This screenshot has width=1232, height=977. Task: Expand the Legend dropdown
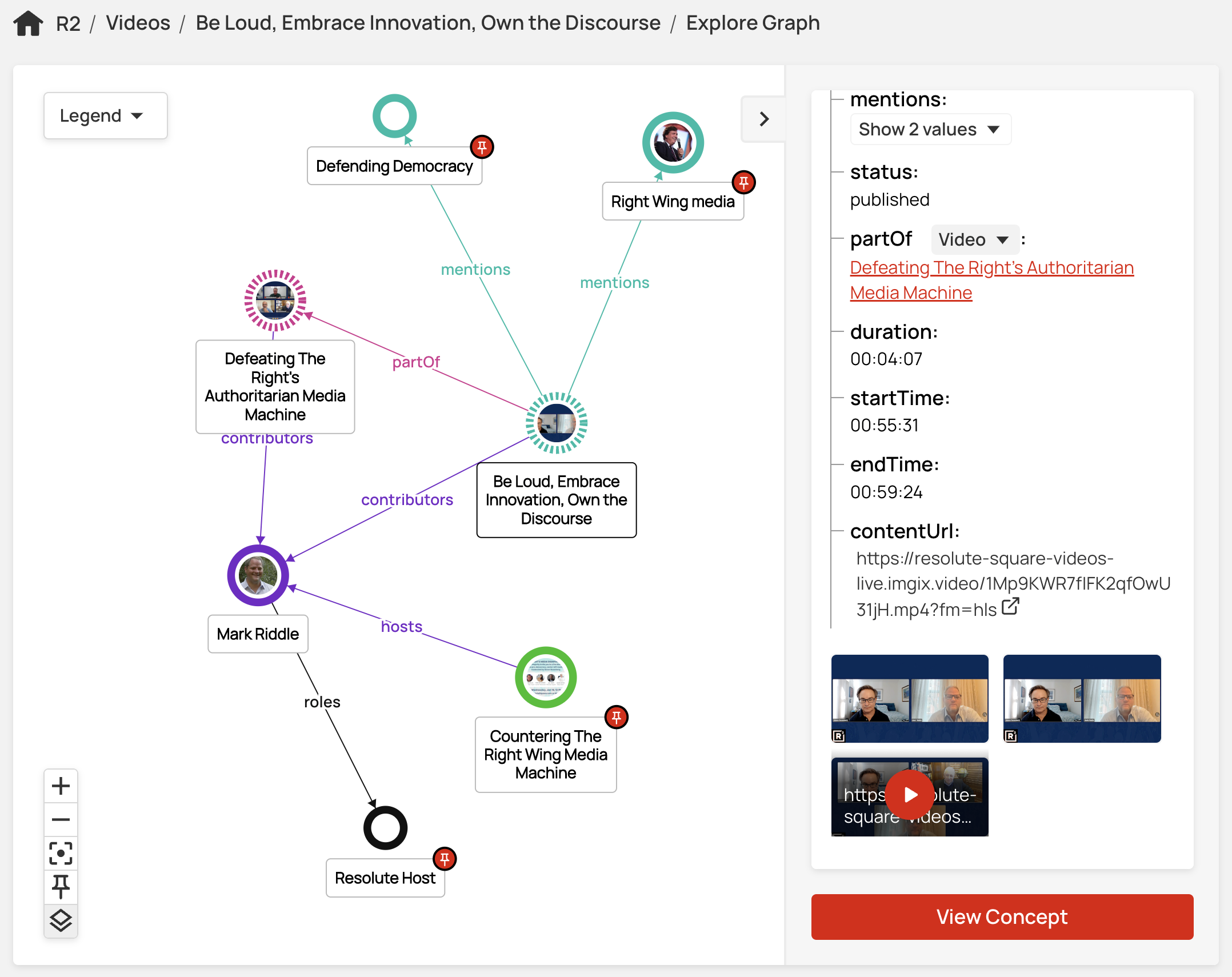point(105,116)
